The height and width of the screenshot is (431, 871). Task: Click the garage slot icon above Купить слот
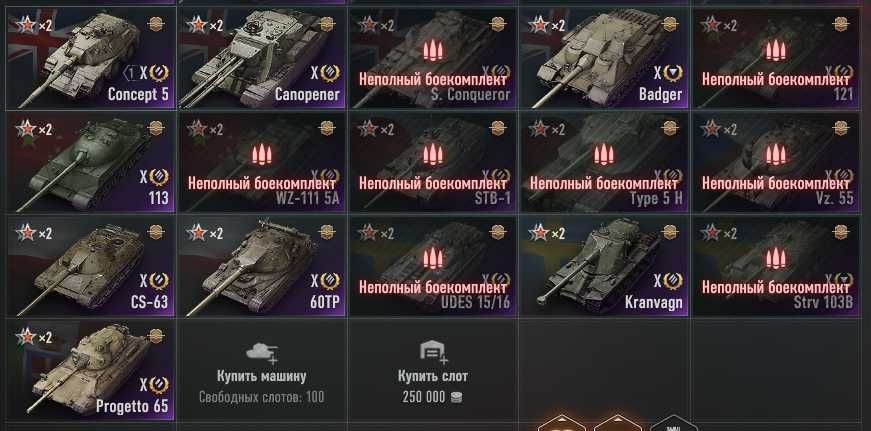point(433,352)
